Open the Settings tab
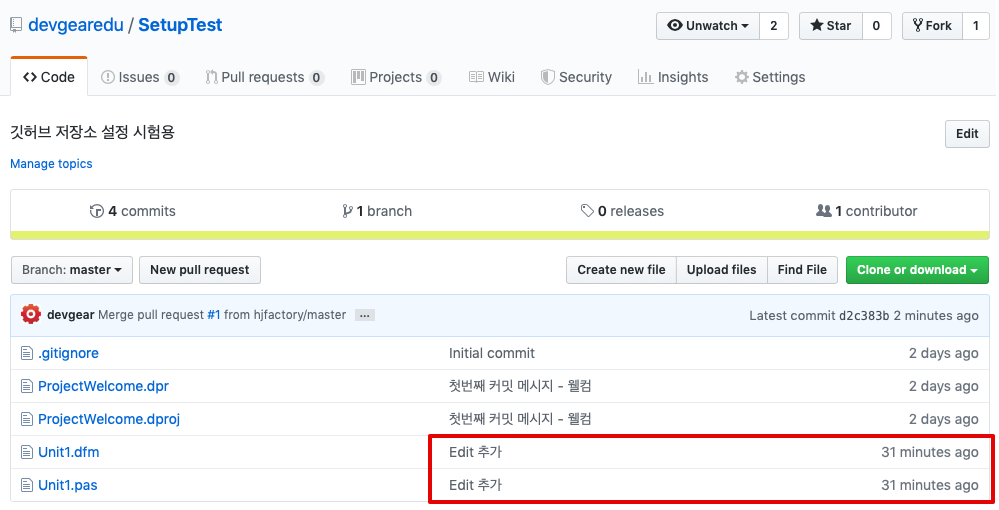This screenshot has width=999, height=510. pyautogui.click(x=770, y=77)
